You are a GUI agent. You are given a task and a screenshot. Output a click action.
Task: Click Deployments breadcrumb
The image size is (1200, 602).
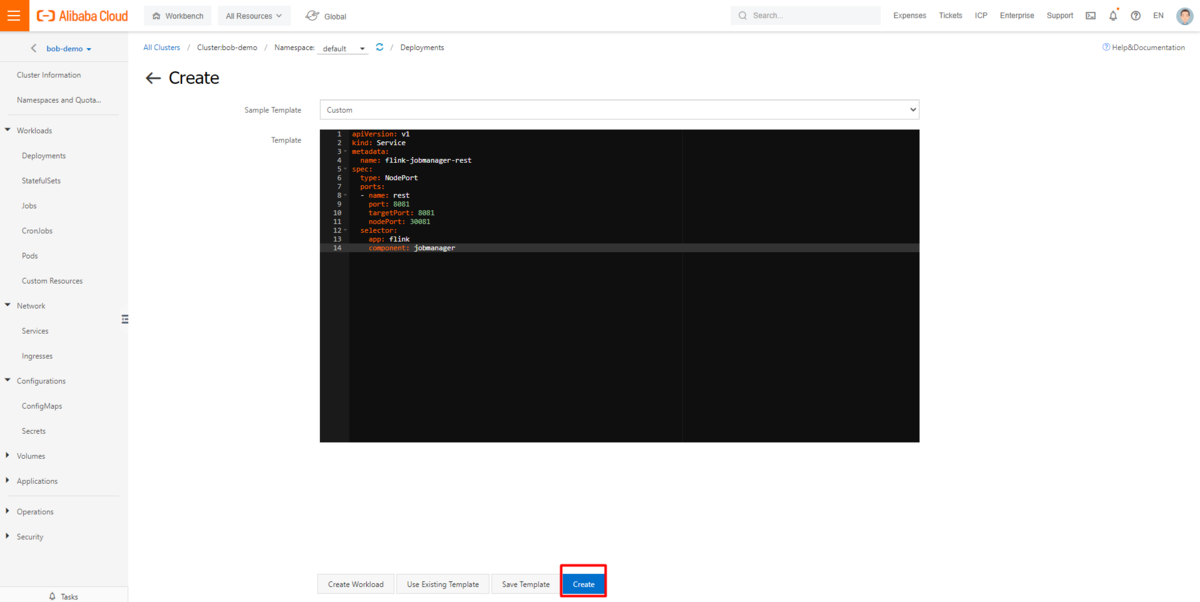(x=422, y=48)
